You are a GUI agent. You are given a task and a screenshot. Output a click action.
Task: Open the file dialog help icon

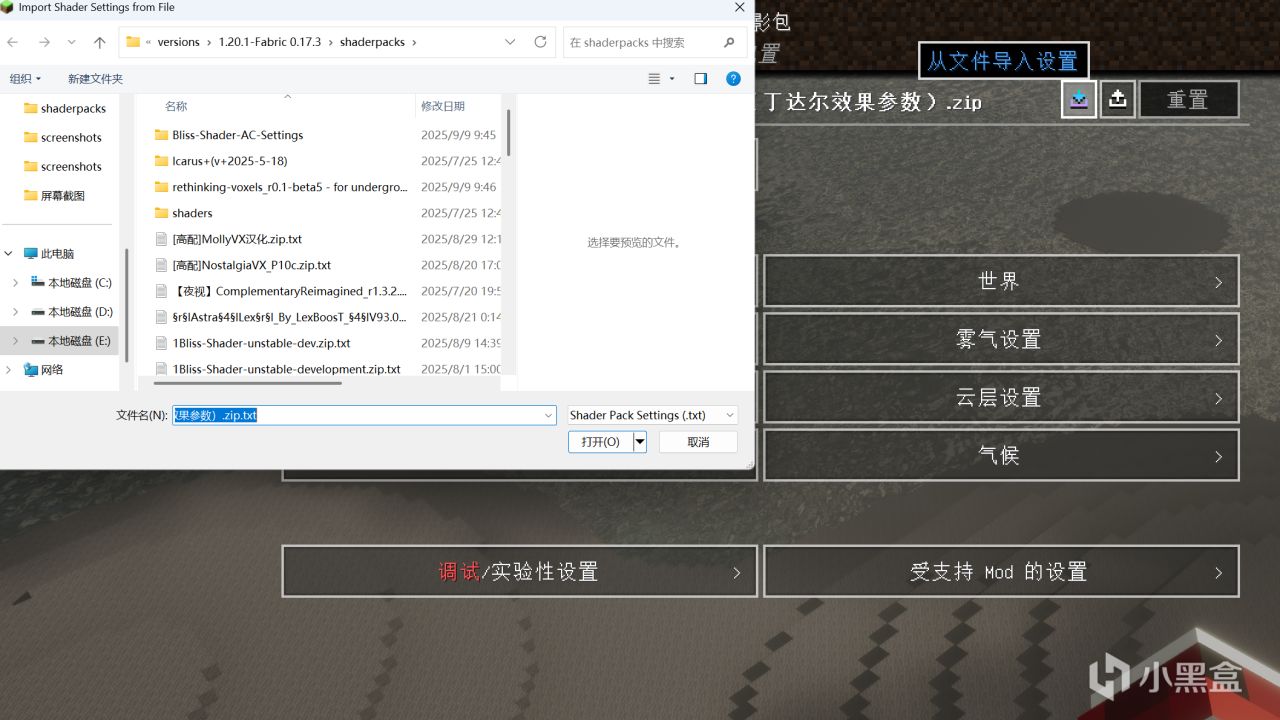pos(733,78)
